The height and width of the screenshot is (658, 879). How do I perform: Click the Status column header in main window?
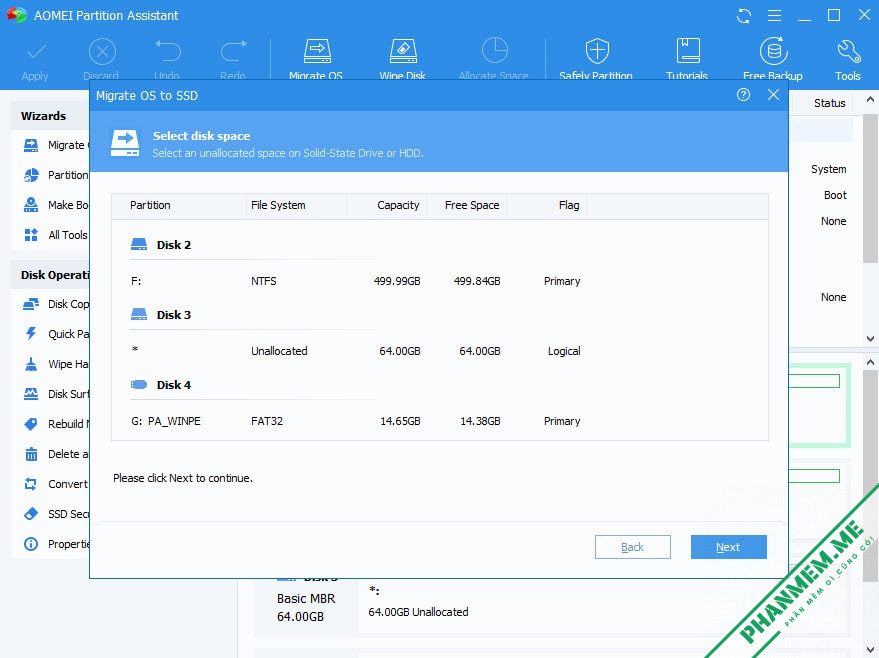[829, 103]
